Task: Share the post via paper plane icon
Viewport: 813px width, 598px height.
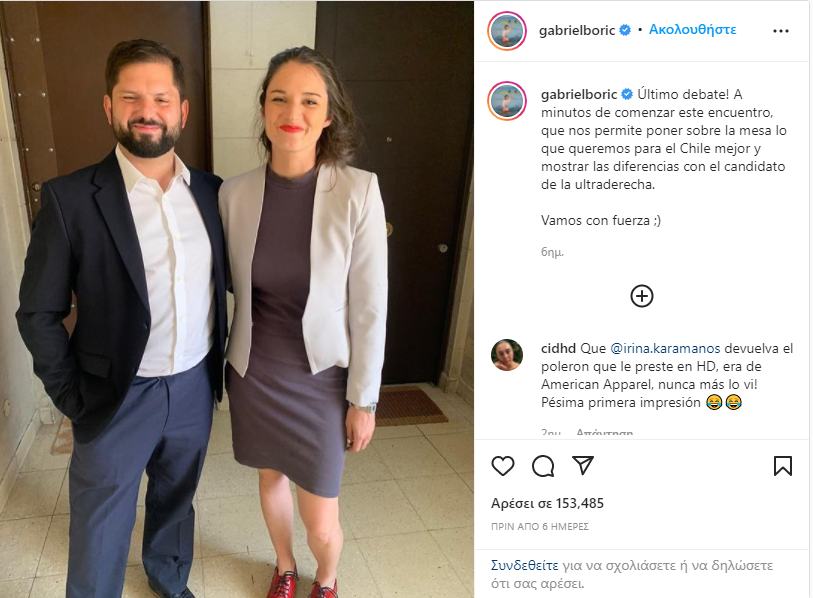Action: [x=583, y=465]
